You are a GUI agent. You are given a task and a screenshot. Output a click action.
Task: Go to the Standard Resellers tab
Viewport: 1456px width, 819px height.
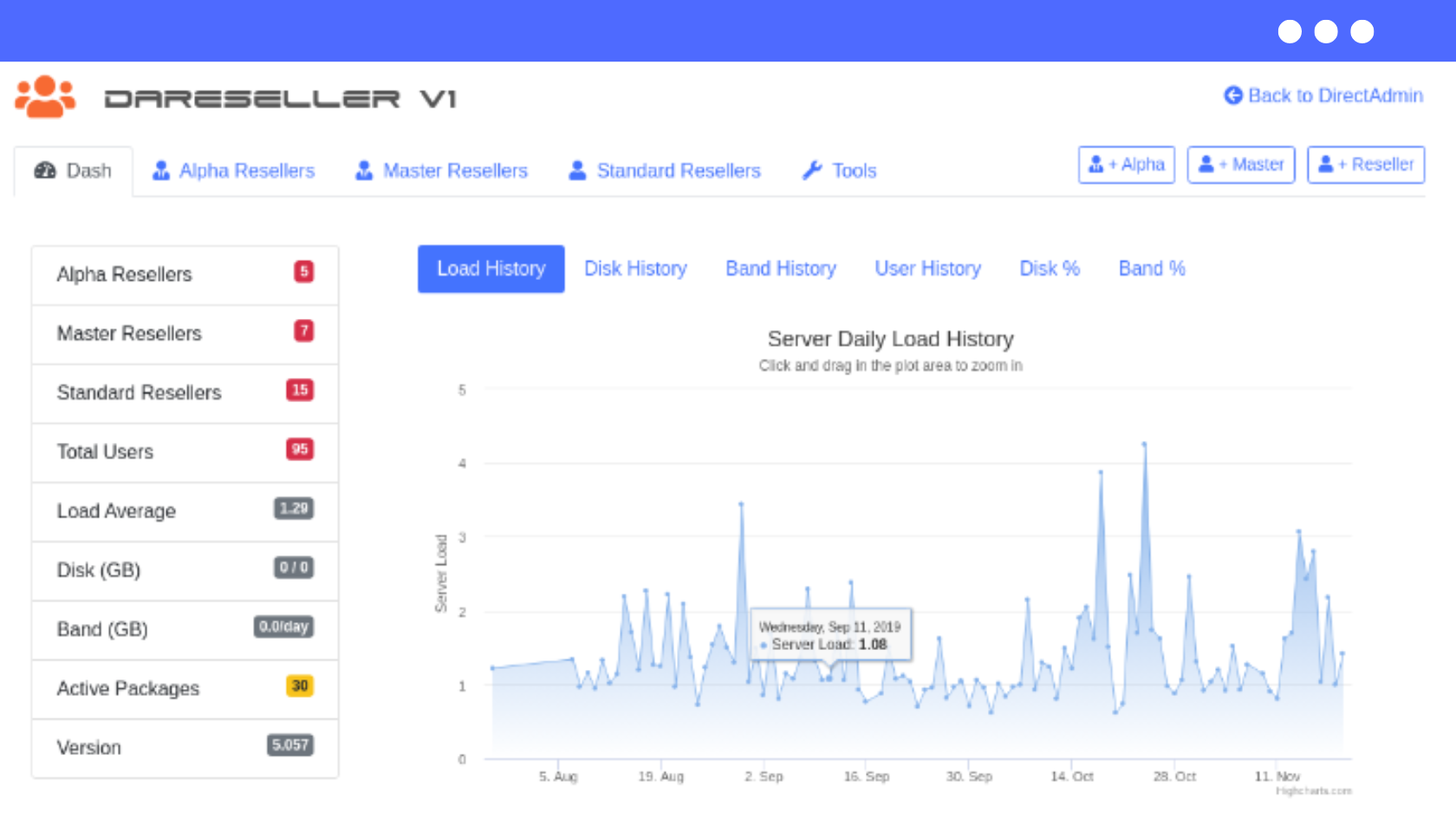point(665,171)
